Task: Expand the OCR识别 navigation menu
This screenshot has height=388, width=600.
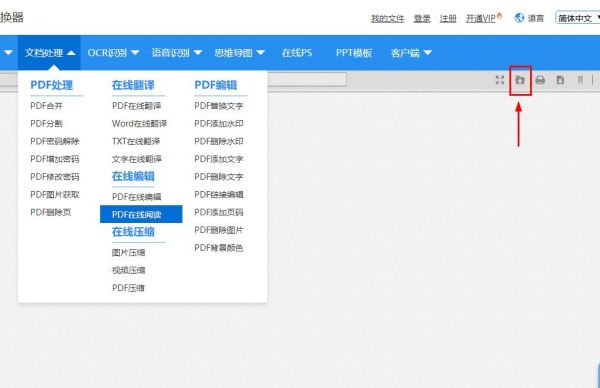Action: [x=113, y=53]
